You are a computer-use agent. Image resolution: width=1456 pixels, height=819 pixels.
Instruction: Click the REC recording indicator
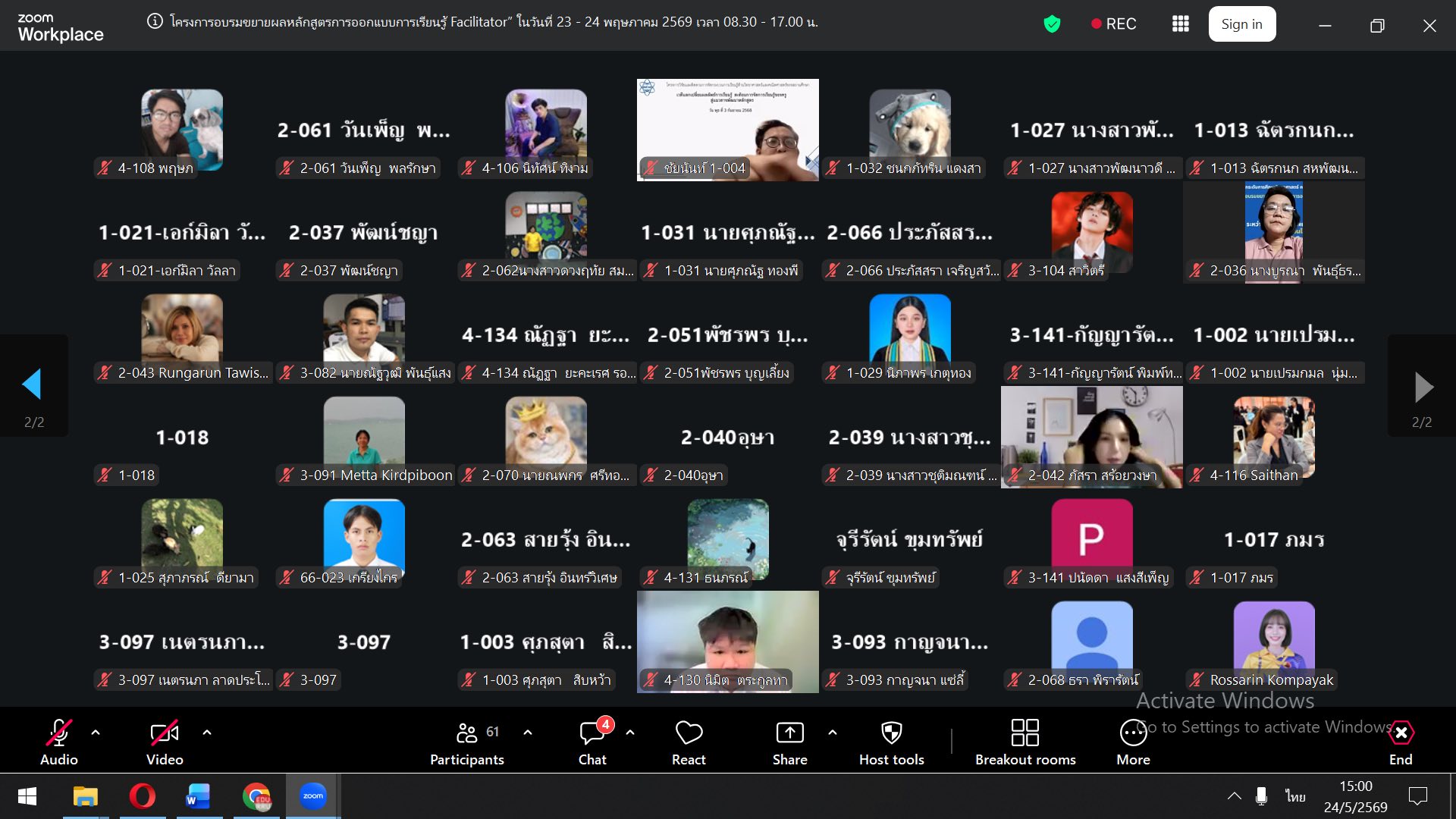click(x=1113, y=24)
